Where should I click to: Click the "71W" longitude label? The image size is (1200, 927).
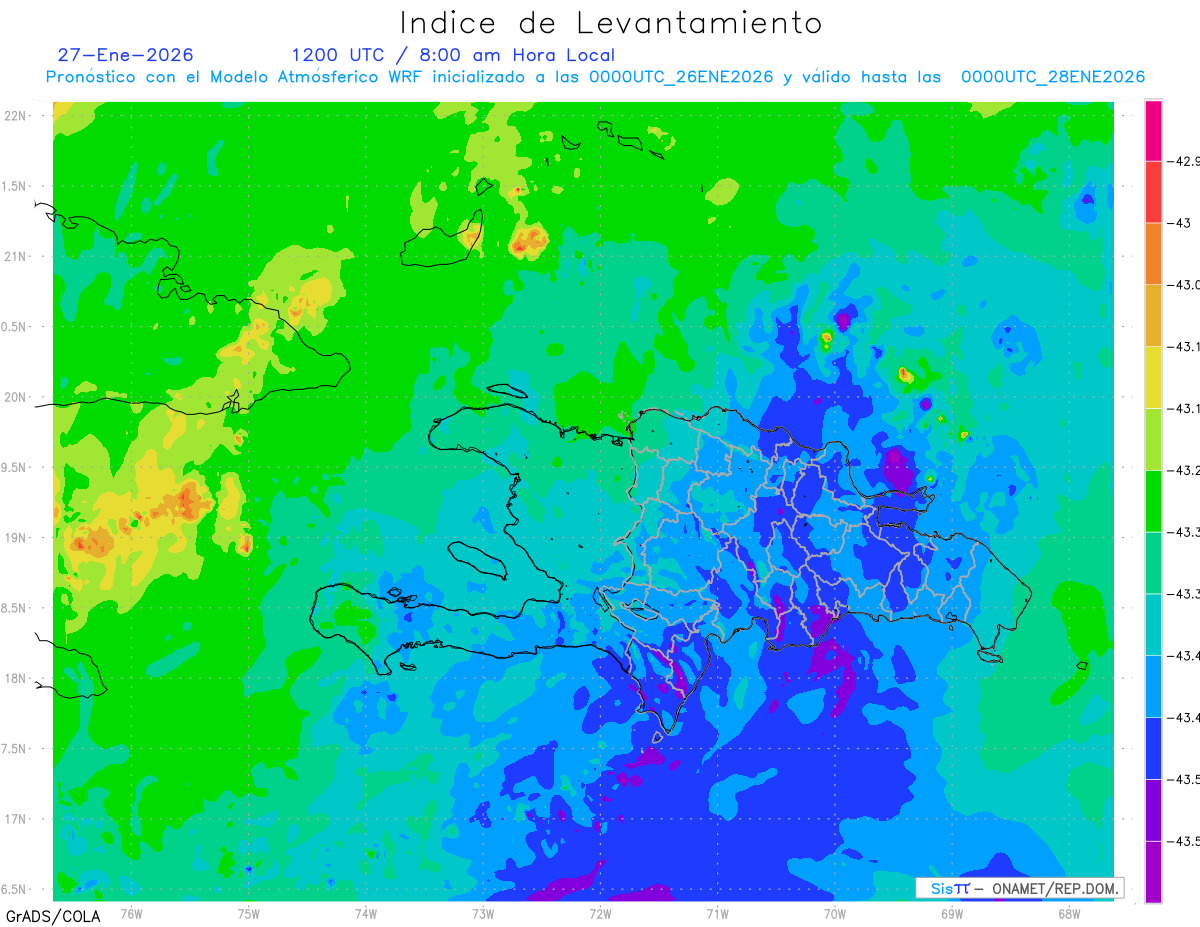coord(717,913)
